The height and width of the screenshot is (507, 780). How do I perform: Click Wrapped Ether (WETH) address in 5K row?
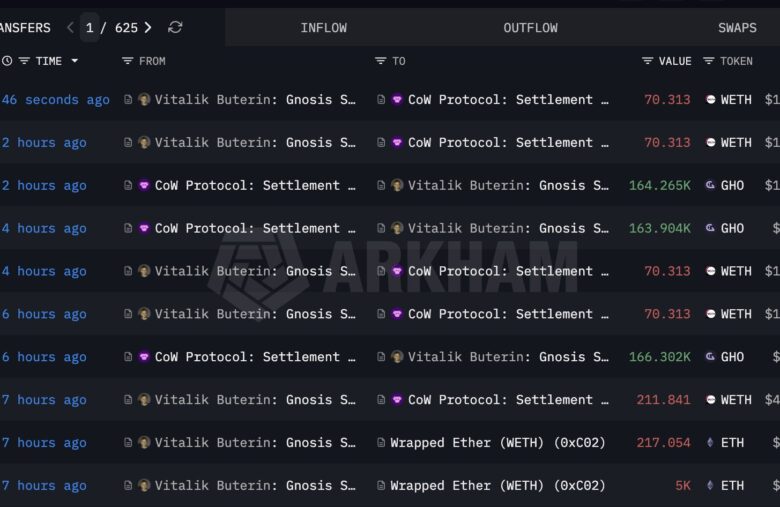coord(497,486)
